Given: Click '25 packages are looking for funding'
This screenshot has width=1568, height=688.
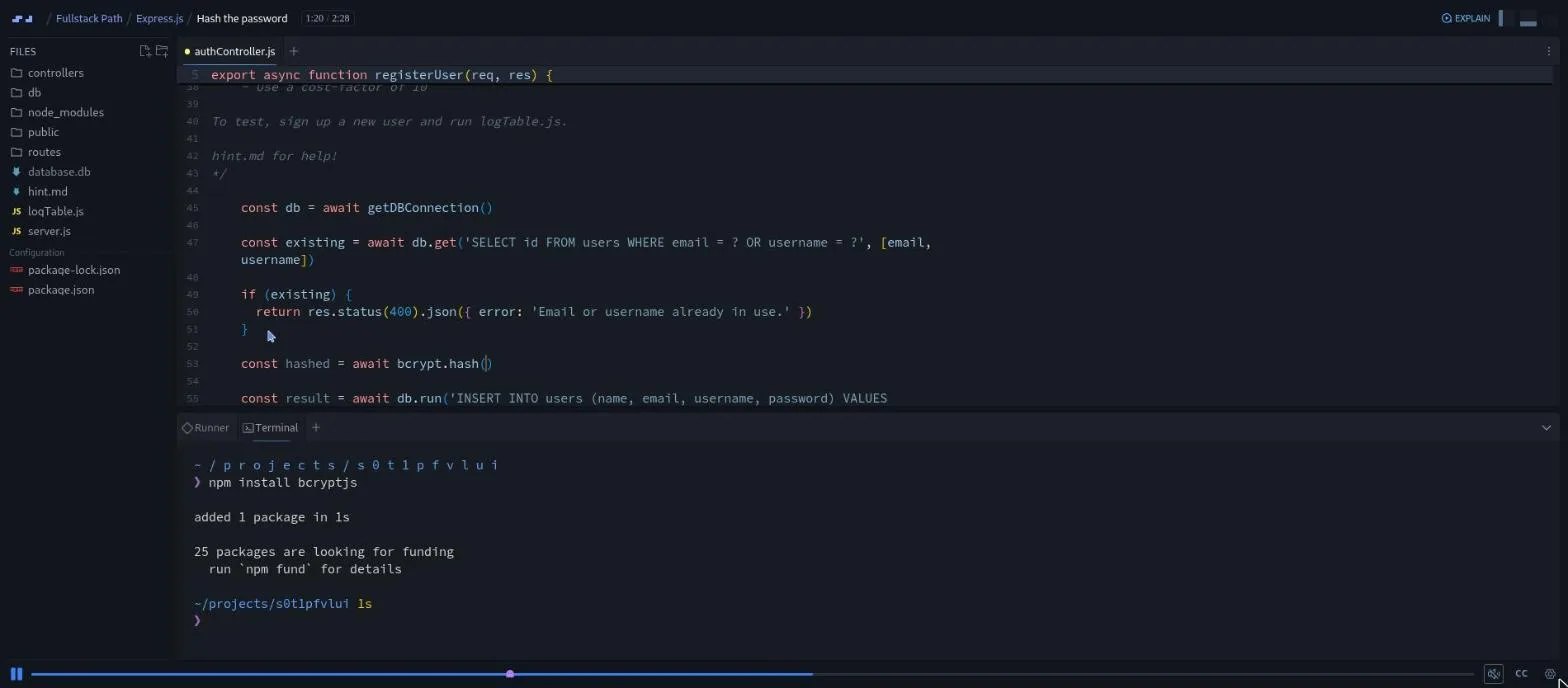Looking at the screenshot, I should [324, 552].
